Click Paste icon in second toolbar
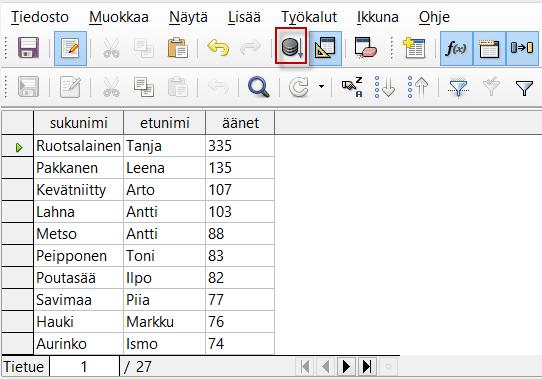 177,87
